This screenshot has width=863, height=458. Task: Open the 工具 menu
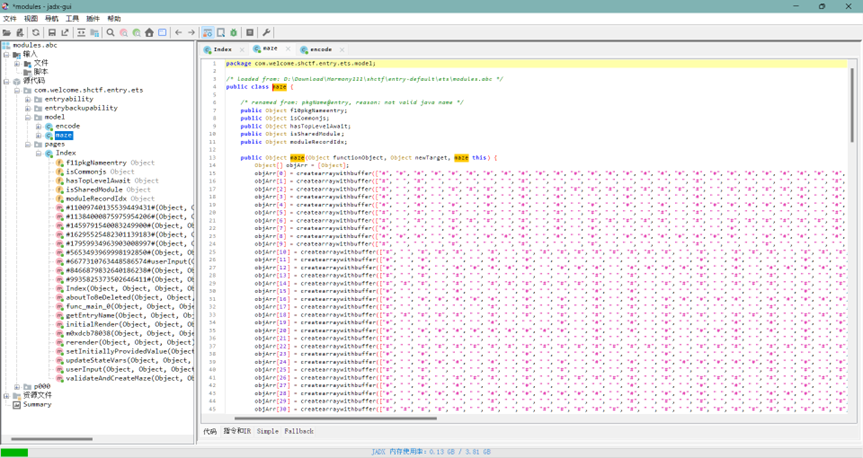73,19
